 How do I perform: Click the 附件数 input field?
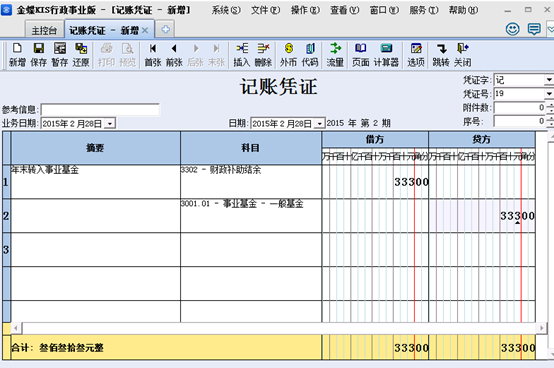[519, 107]
